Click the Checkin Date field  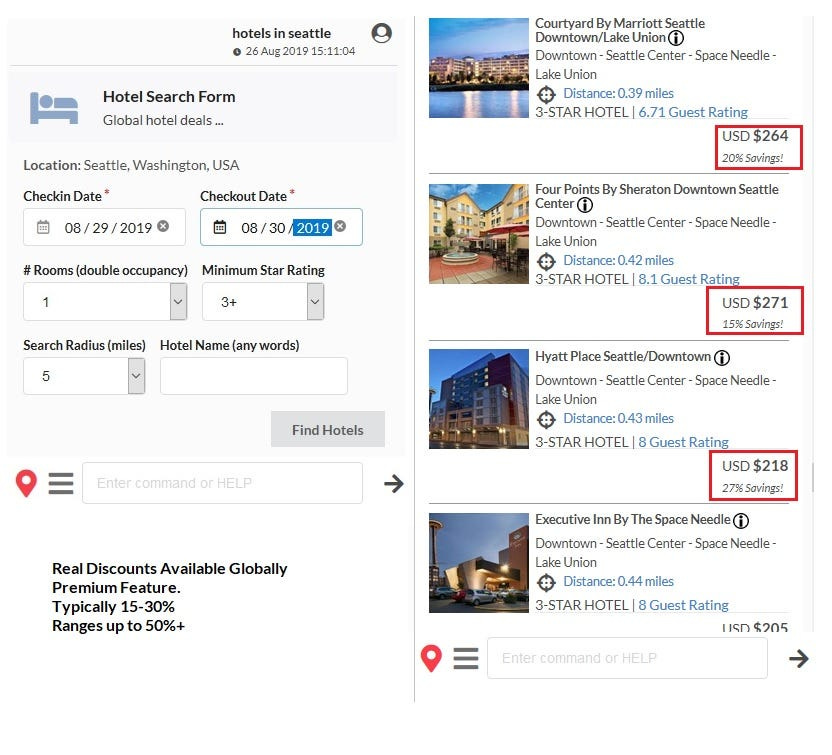(105, 227)
